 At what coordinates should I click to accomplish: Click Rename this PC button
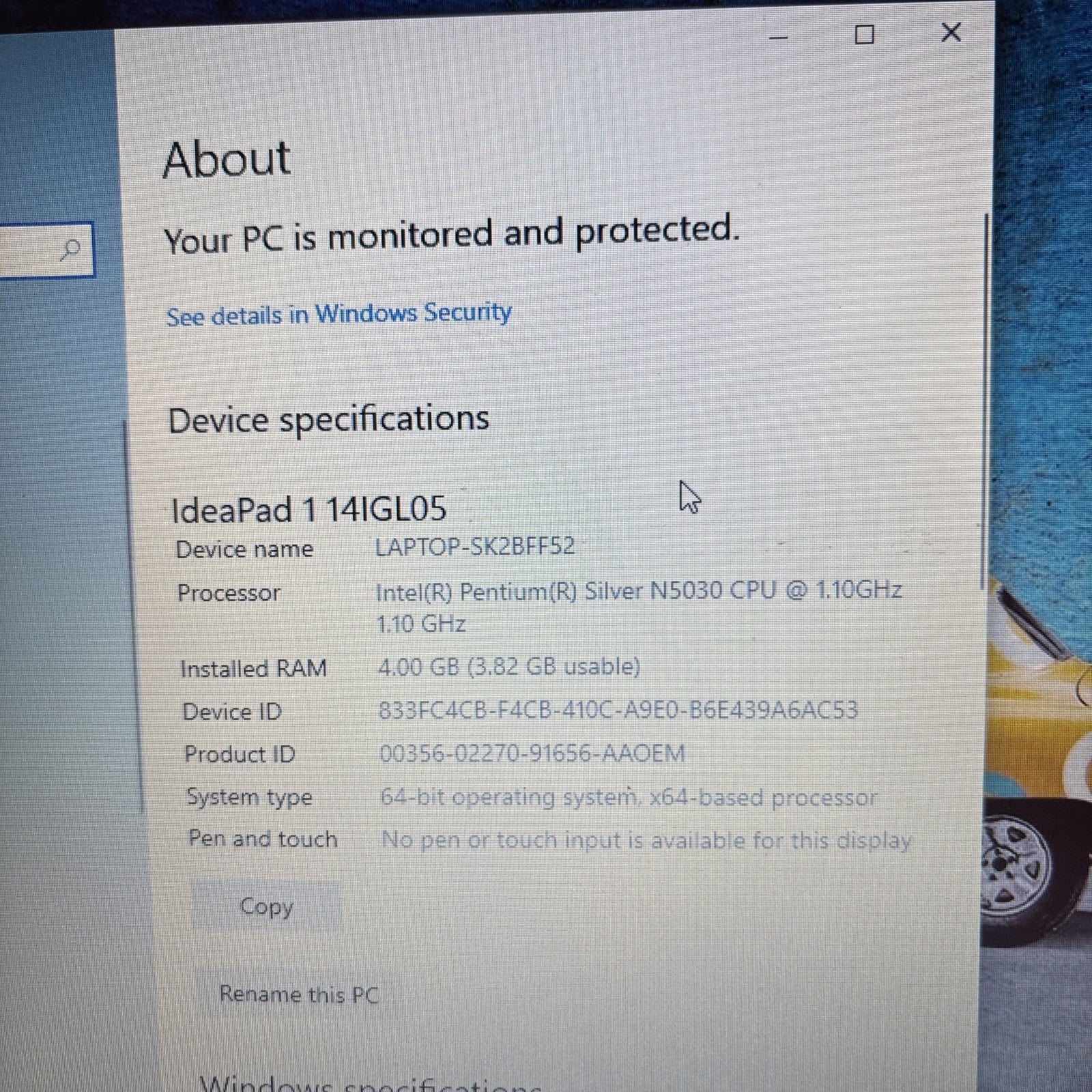[x=298, y=994]
